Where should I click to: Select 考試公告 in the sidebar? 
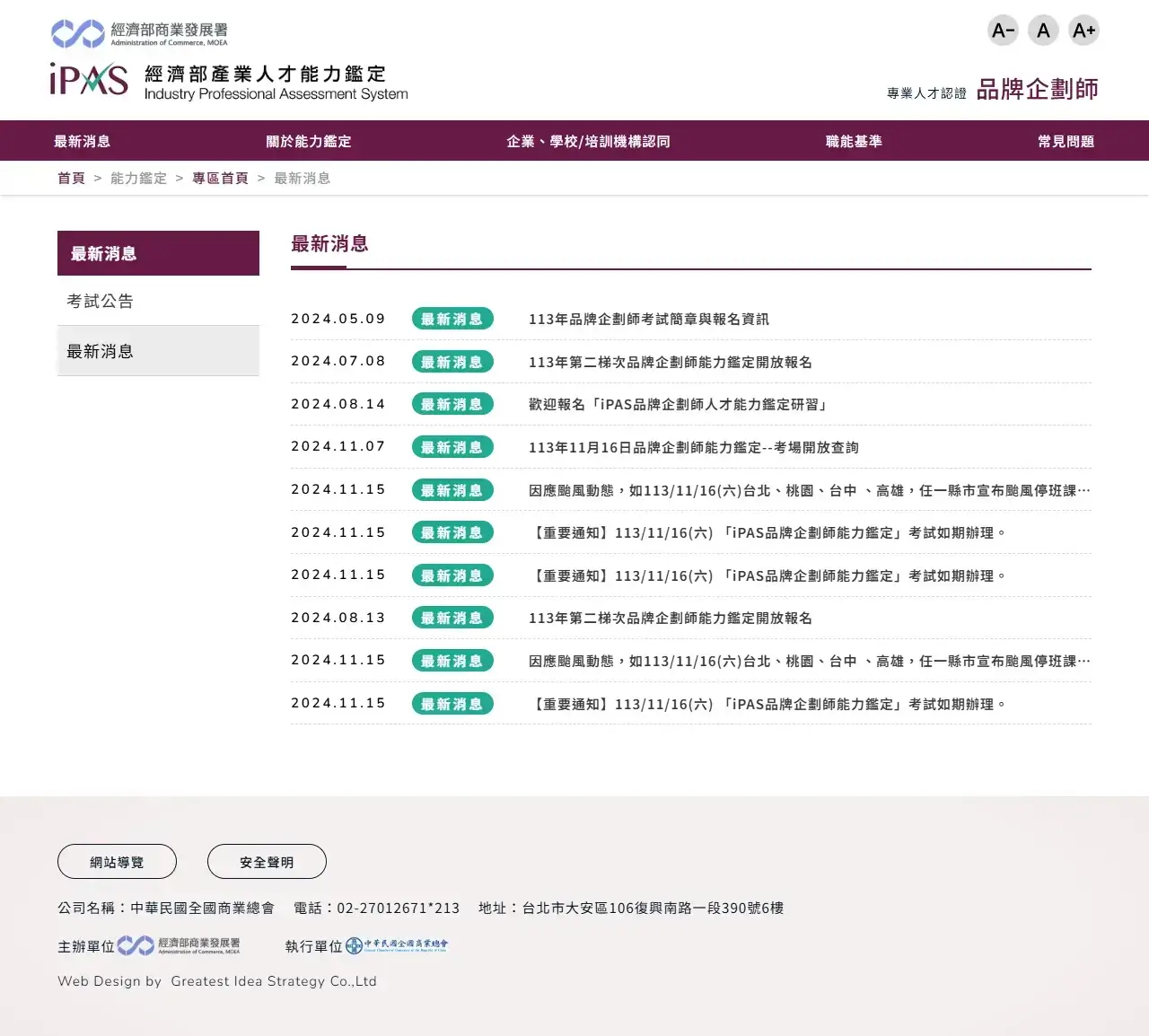[158, 301]
